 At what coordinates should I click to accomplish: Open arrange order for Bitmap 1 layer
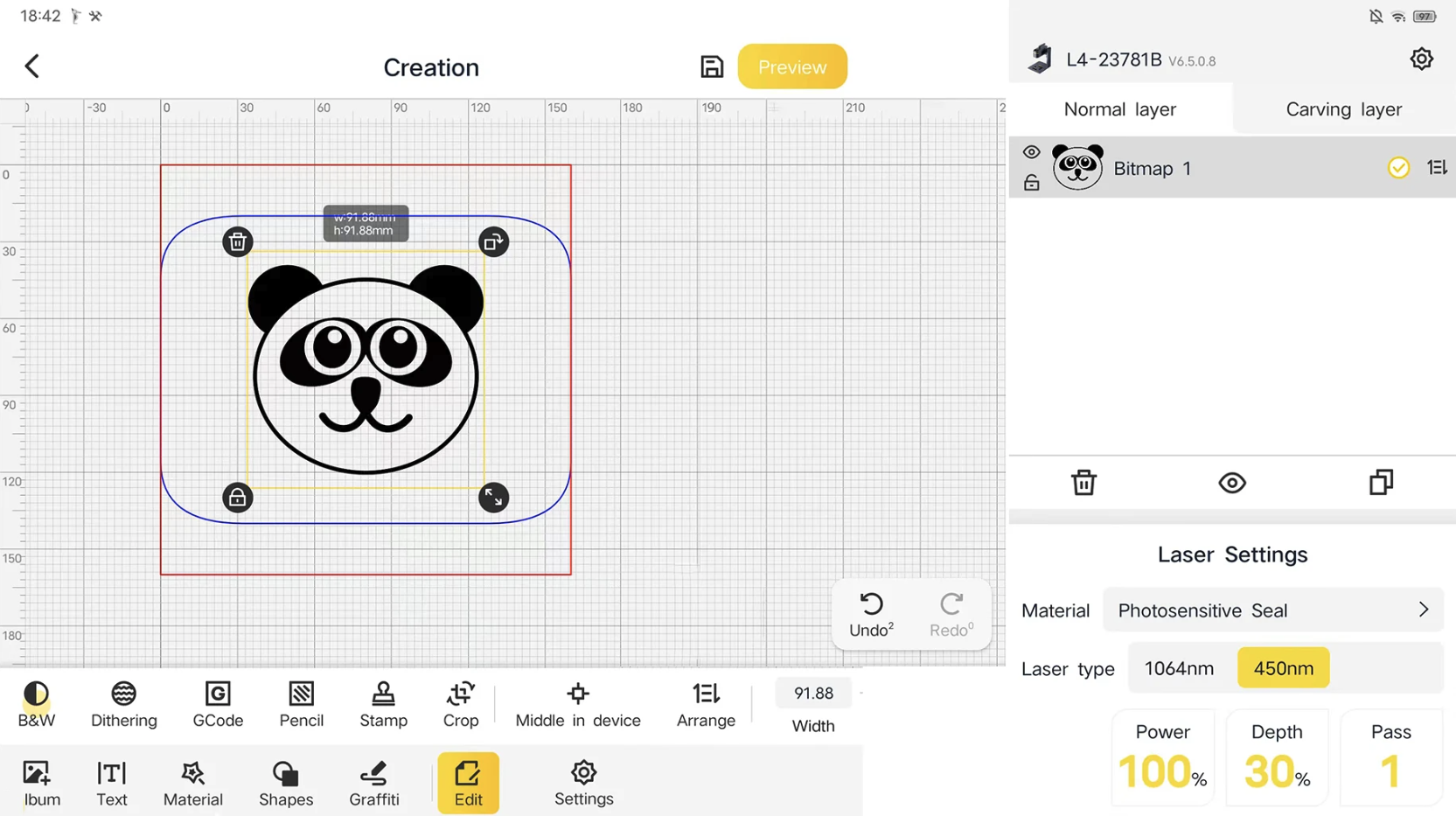point(1437,167)
